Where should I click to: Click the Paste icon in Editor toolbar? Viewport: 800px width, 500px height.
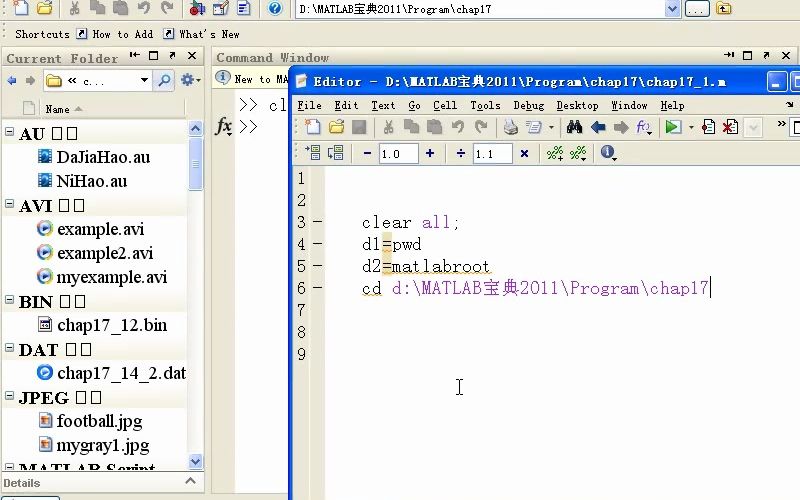(x=434, y=127)
